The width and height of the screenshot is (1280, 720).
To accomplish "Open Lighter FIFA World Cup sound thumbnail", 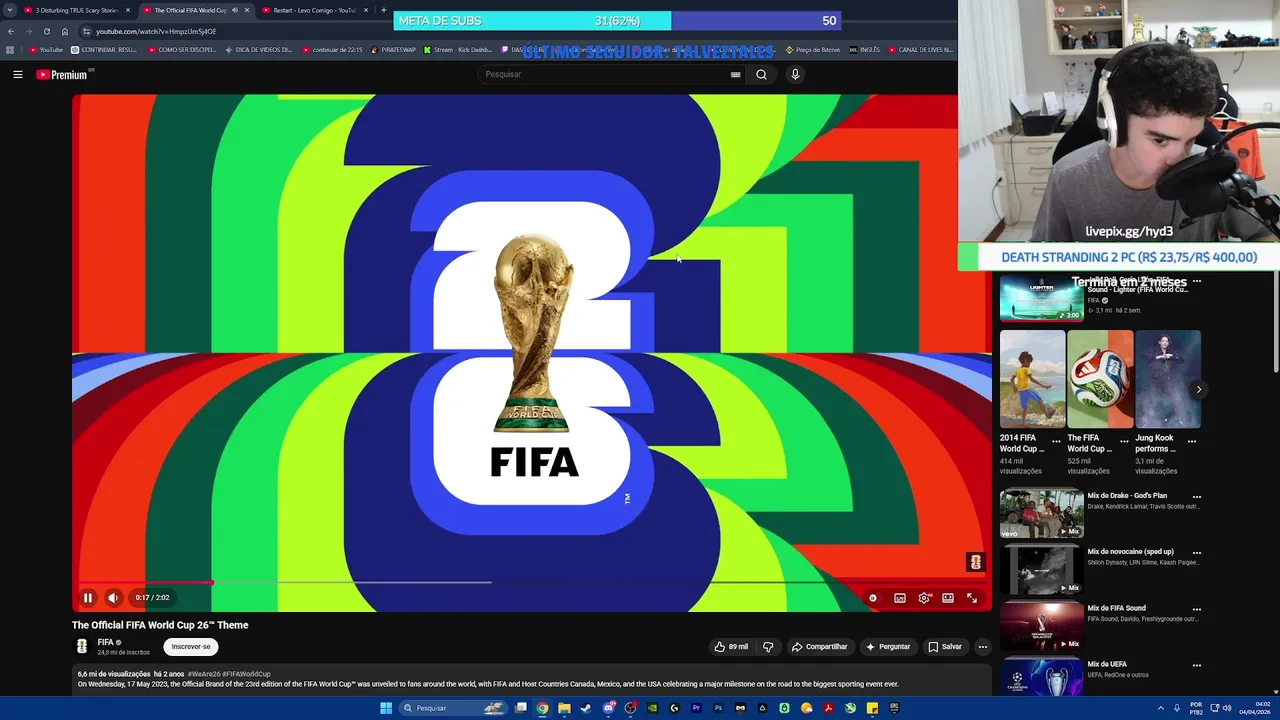I will coord(1041,299).
